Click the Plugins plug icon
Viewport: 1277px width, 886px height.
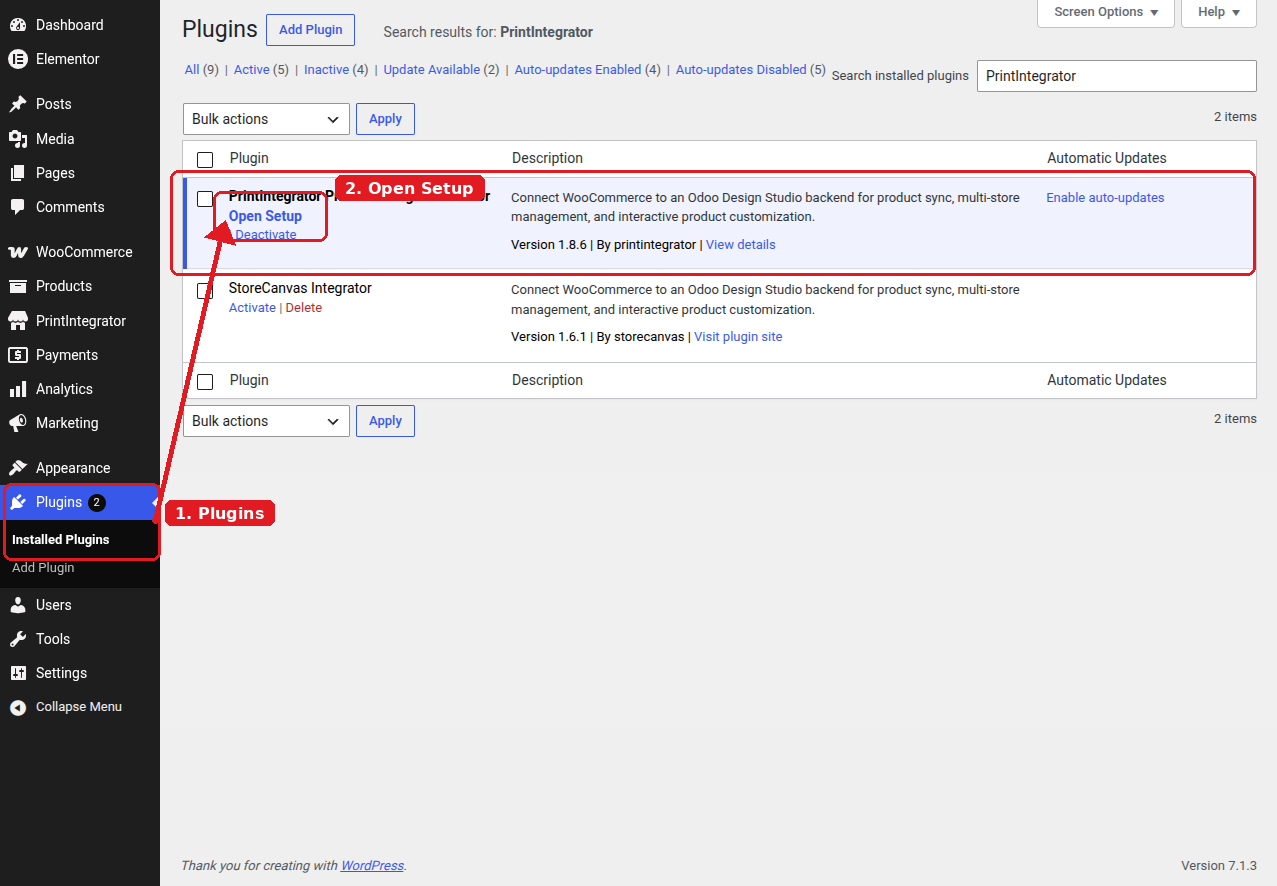pyautogui.click(x=18, y=502)
